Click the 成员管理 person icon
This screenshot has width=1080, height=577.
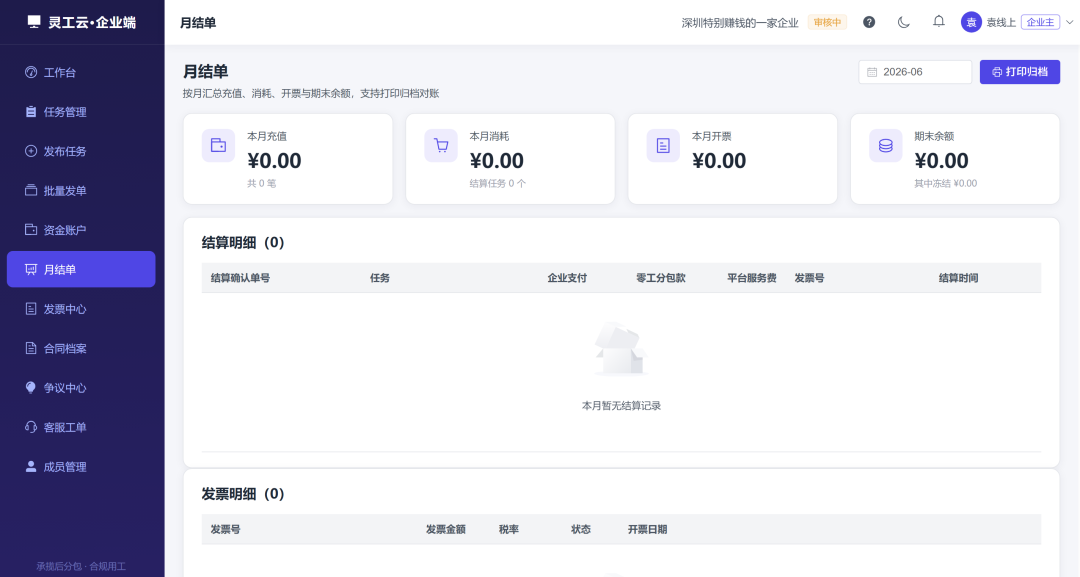coord(31,467)
